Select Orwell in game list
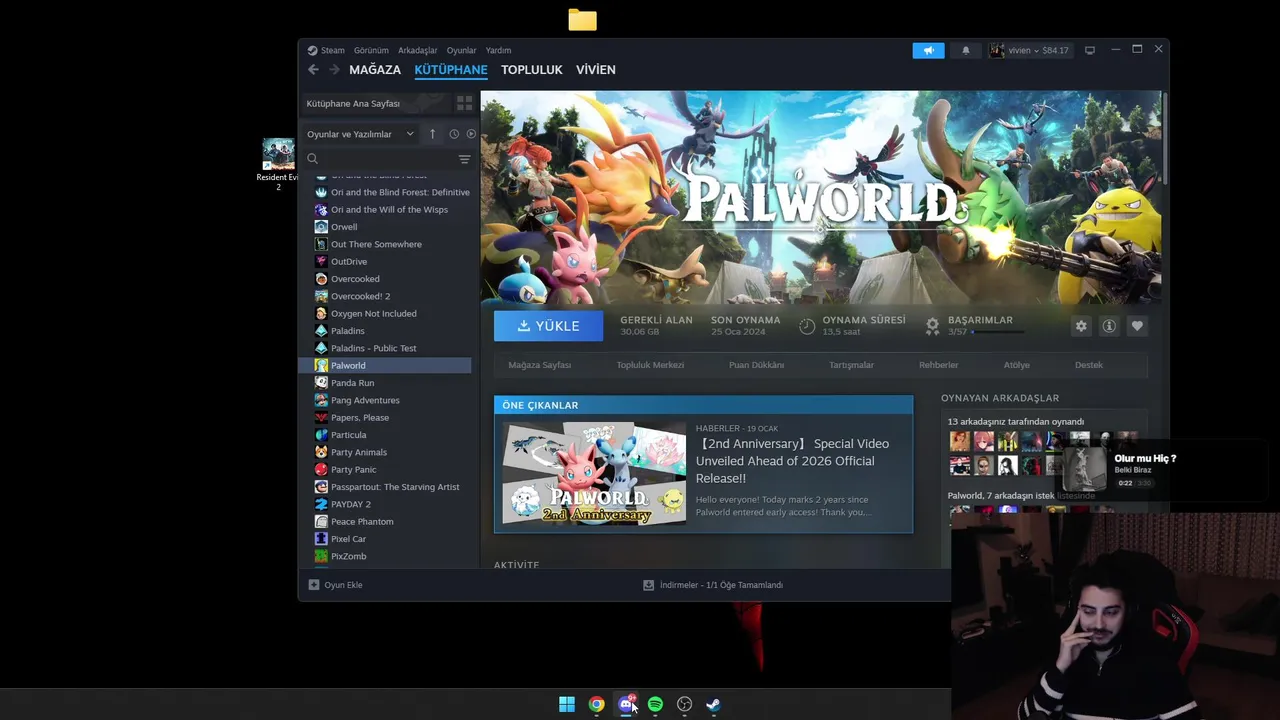 (344, 227)
